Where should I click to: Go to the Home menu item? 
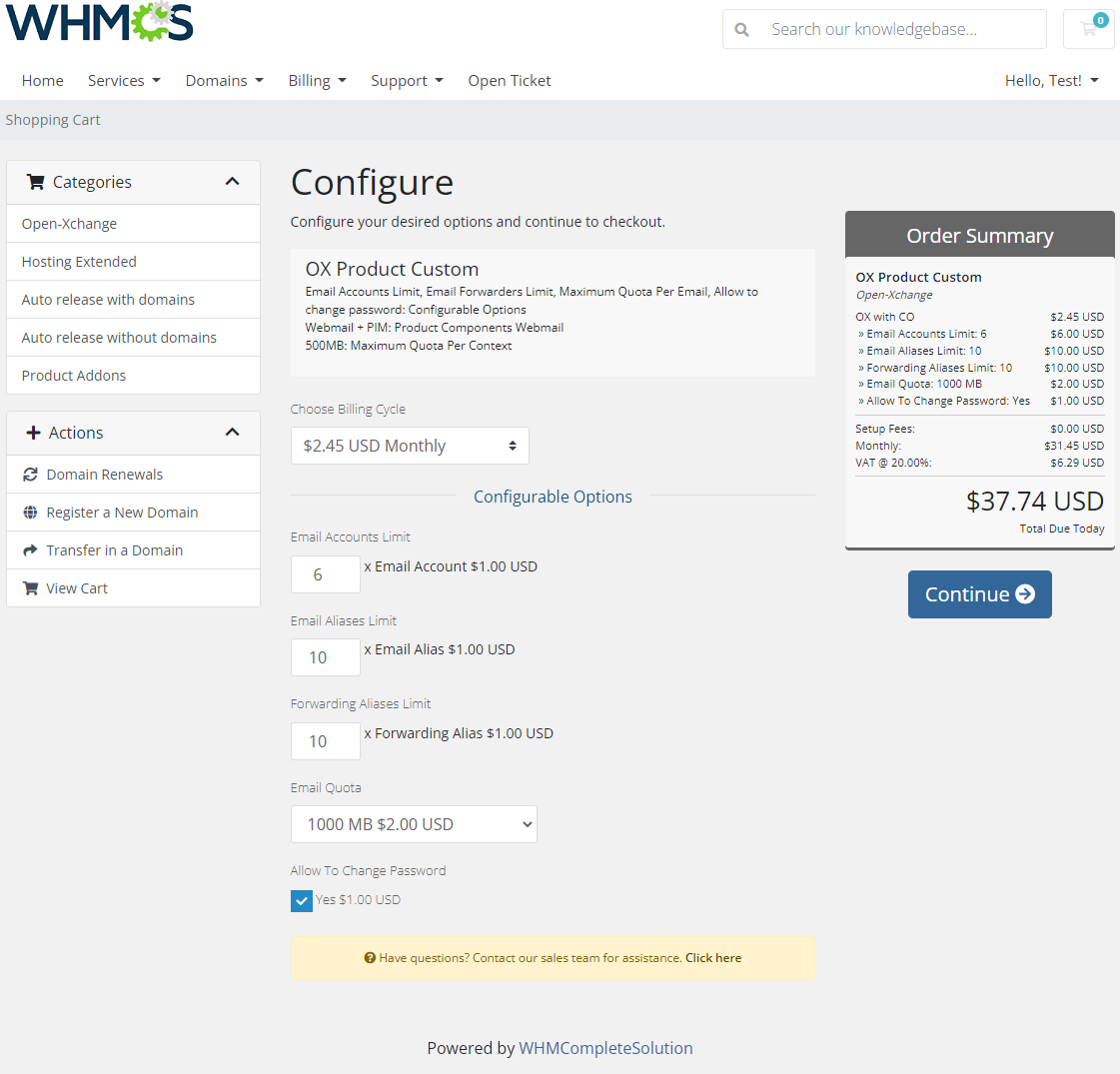click(x=43, y=81)
